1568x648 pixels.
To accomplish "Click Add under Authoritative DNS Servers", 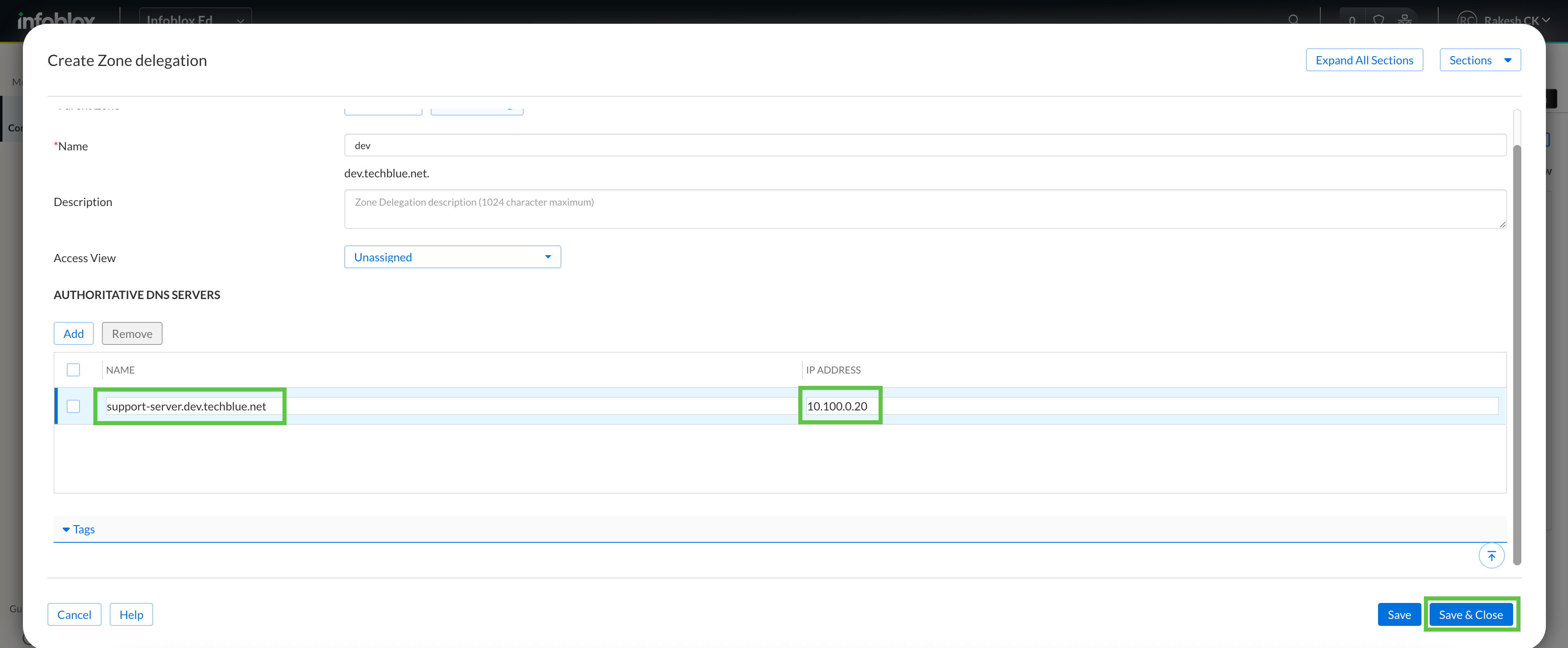I will pos(74,334).
